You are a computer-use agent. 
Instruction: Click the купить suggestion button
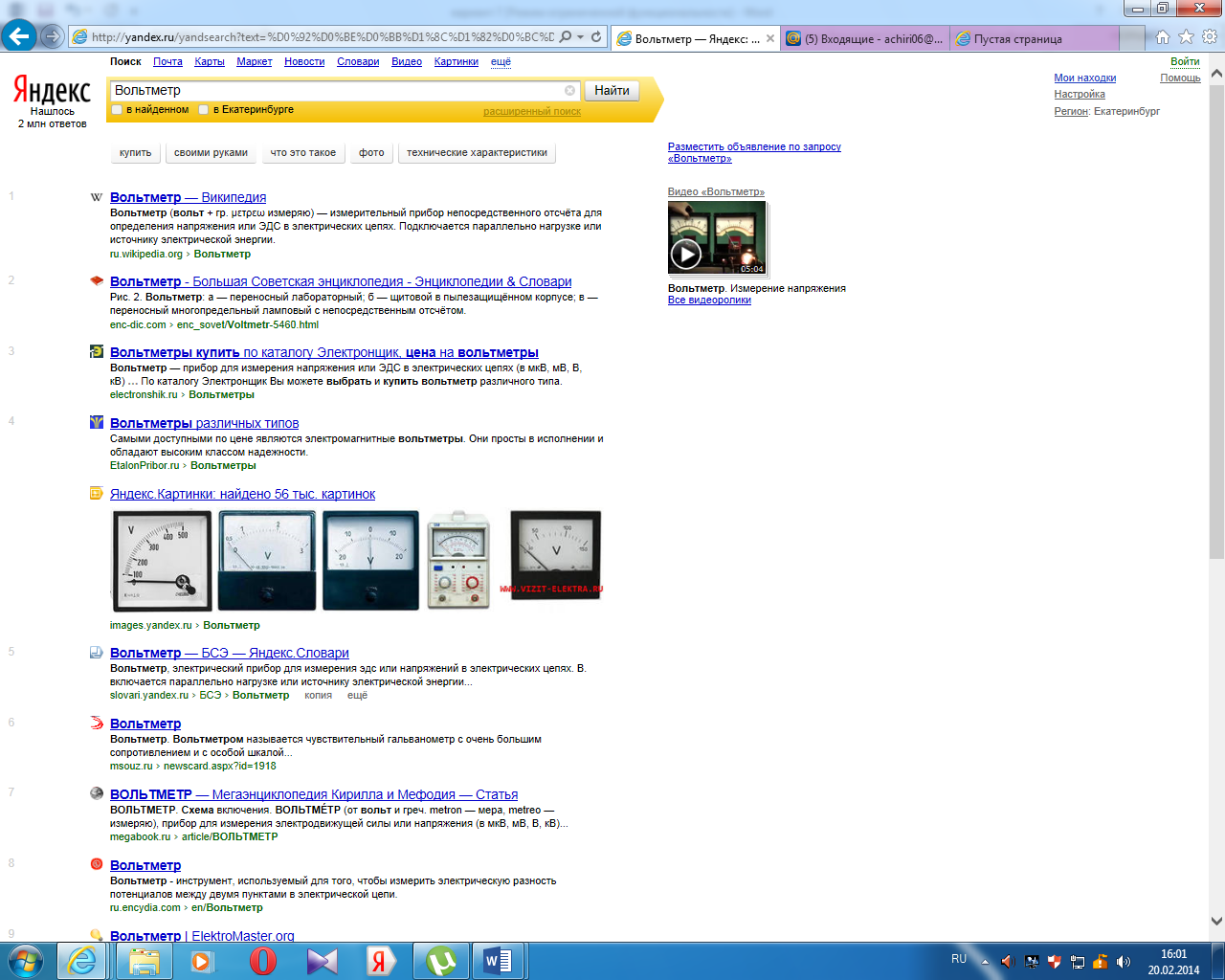coord(136,153)
